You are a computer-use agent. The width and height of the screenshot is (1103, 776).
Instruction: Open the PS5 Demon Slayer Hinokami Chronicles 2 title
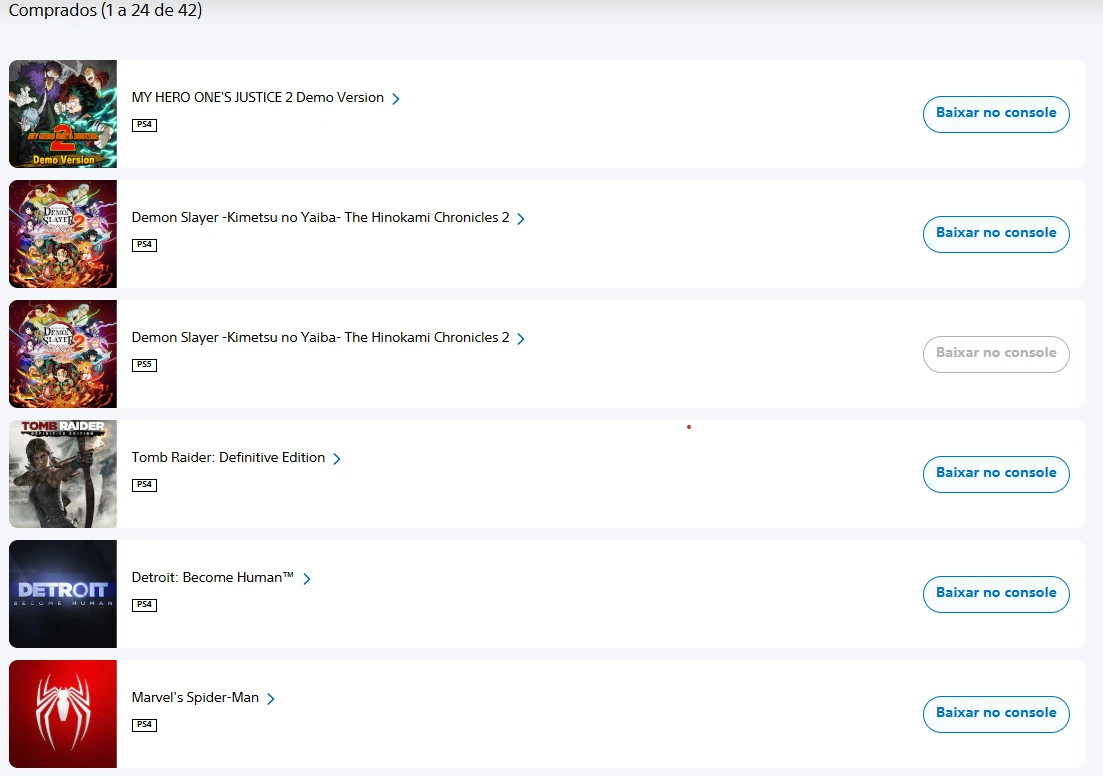click(x=320, y=338)
